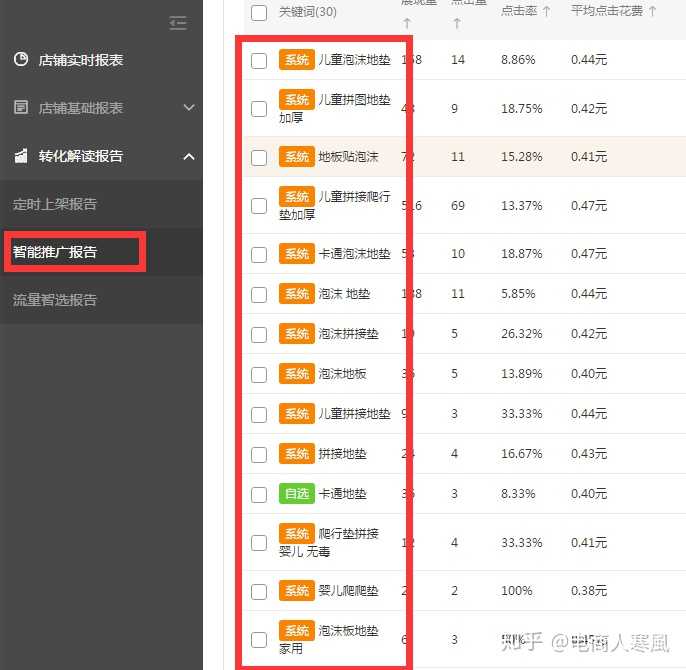Click the chart icon beside 转化解读报告
Screen dimensions: 686x670
(21, 155)
